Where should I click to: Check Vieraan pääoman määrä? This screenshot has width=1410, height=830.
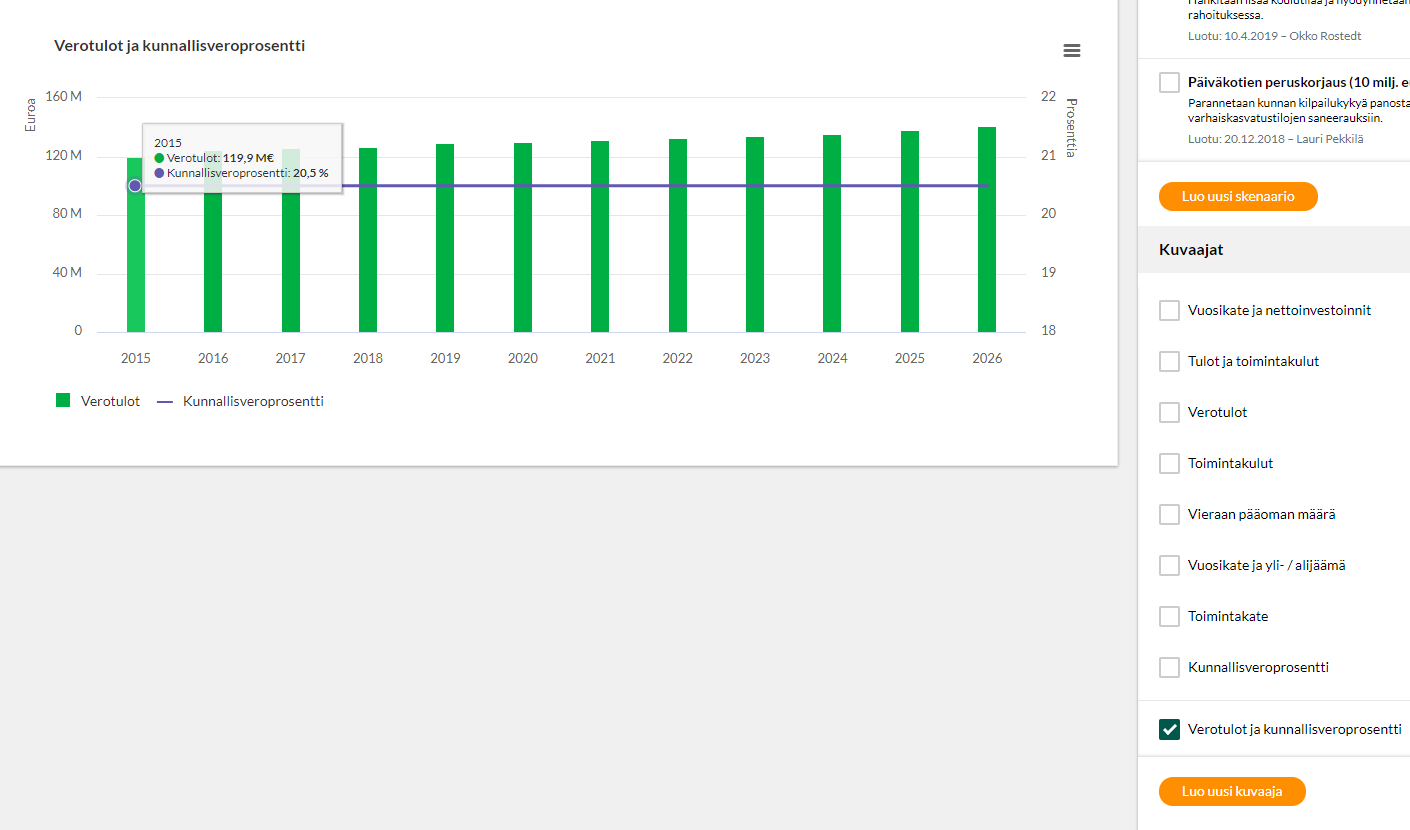tap(1169, 514)
